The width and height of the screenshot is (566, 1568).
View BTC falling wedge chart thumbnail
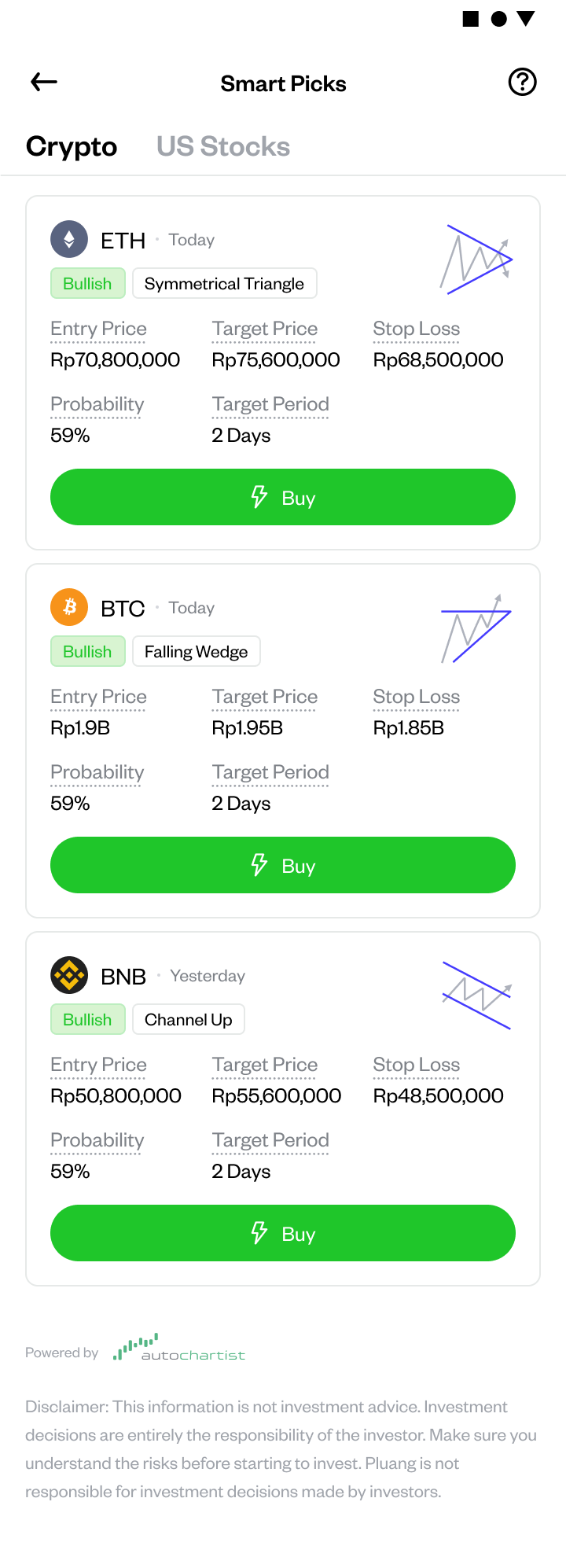[476, 629]
